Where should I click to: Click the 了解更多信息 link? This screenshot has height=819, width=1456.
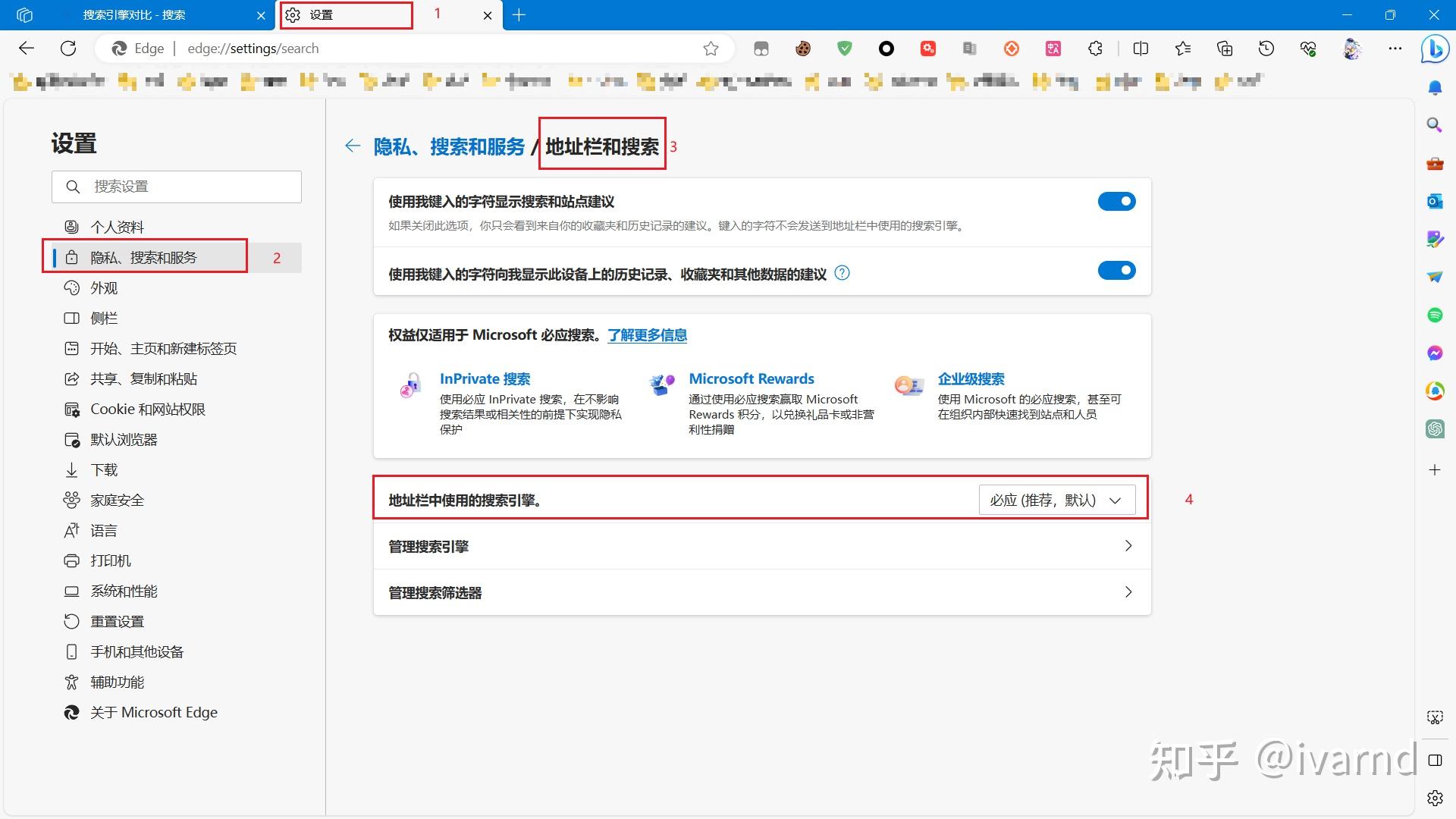646,334
